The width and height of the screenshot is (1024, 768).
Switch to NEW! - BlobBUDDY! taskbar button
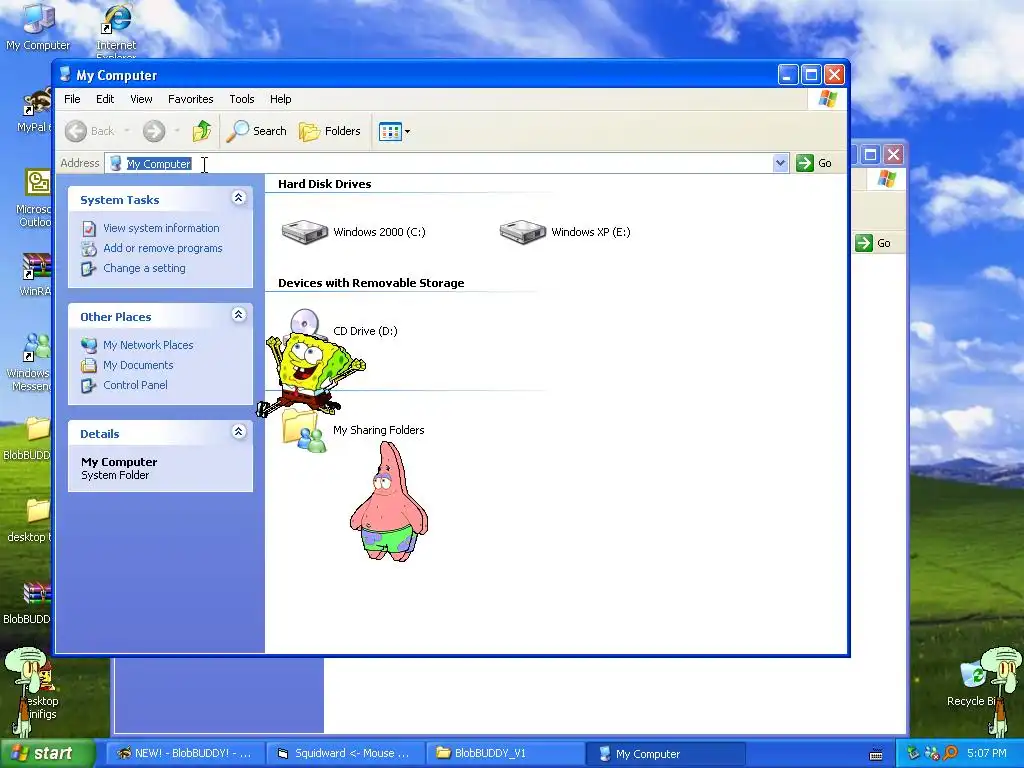[x=185, y=754]
